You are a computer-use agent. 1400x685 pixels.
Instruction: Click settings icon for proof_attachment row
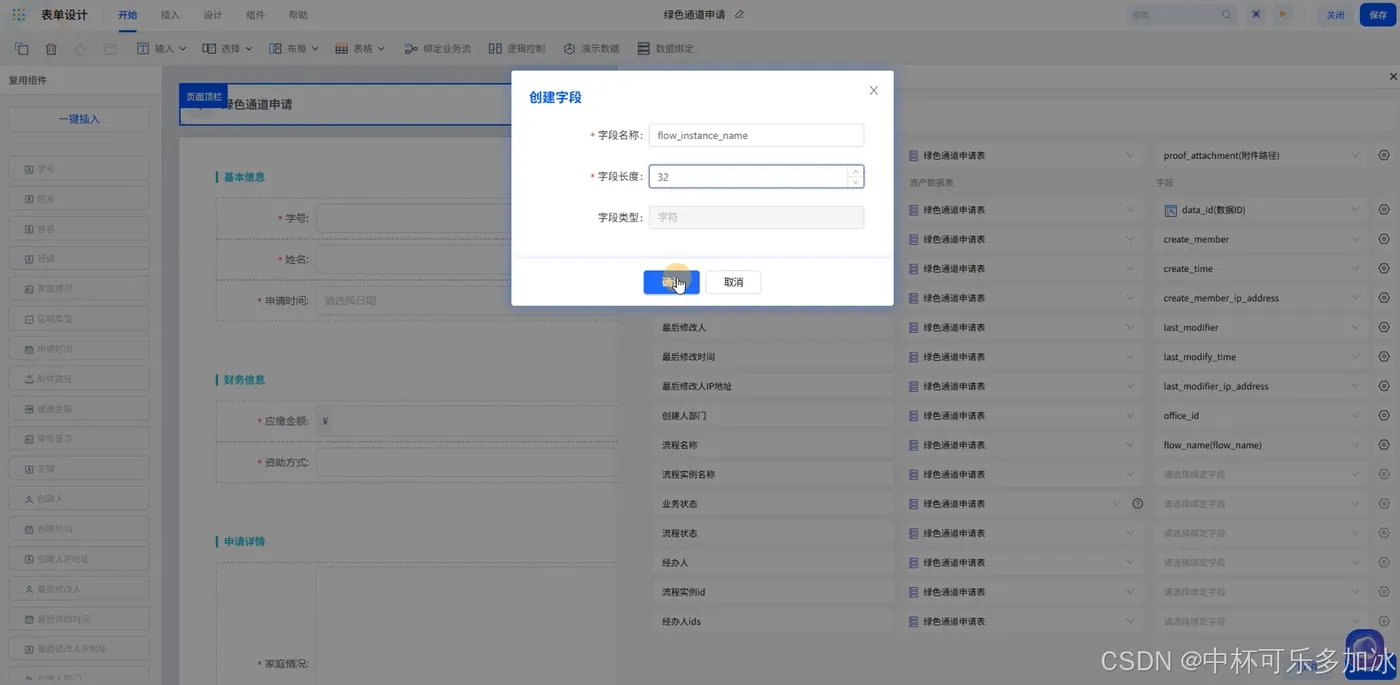1384,155
